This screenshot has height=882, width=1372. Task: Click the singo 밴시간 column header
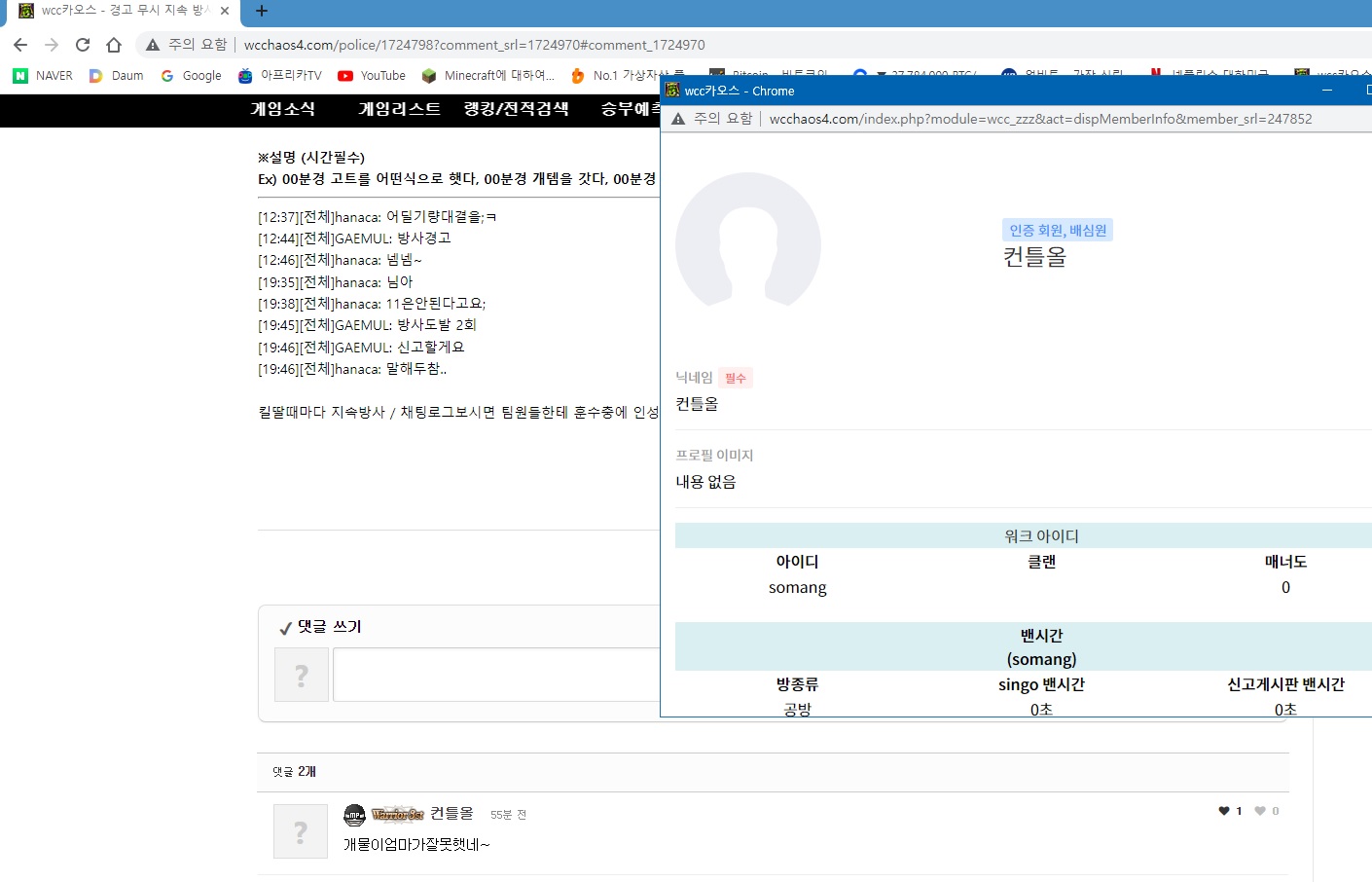click(x=1041, y=684)
